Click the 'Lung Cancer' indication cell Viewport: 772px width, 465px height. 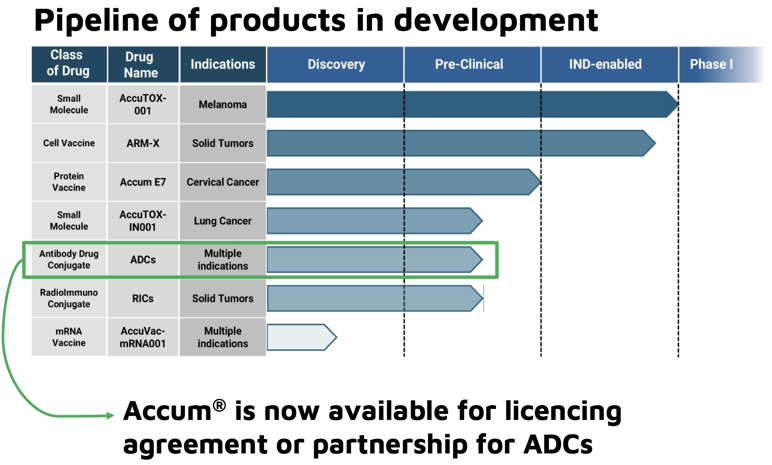coord(223,221)
